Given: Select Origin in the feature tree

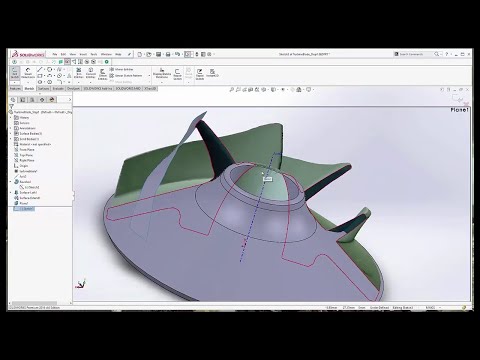Looking at the screenshot, I should pos(21,166).
